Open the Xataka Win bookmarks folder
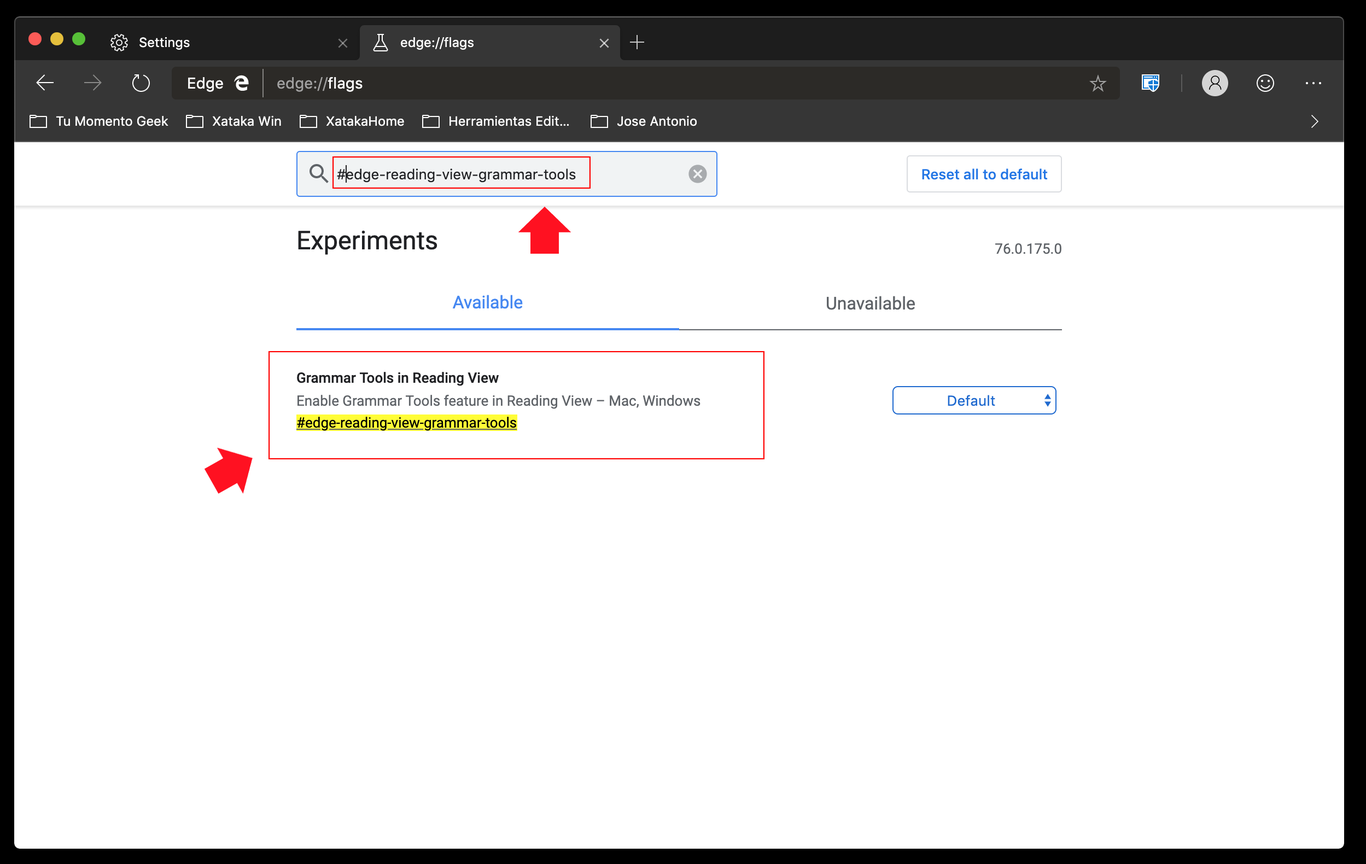Viewport: 1366px width, 864px height. (234, 121)
